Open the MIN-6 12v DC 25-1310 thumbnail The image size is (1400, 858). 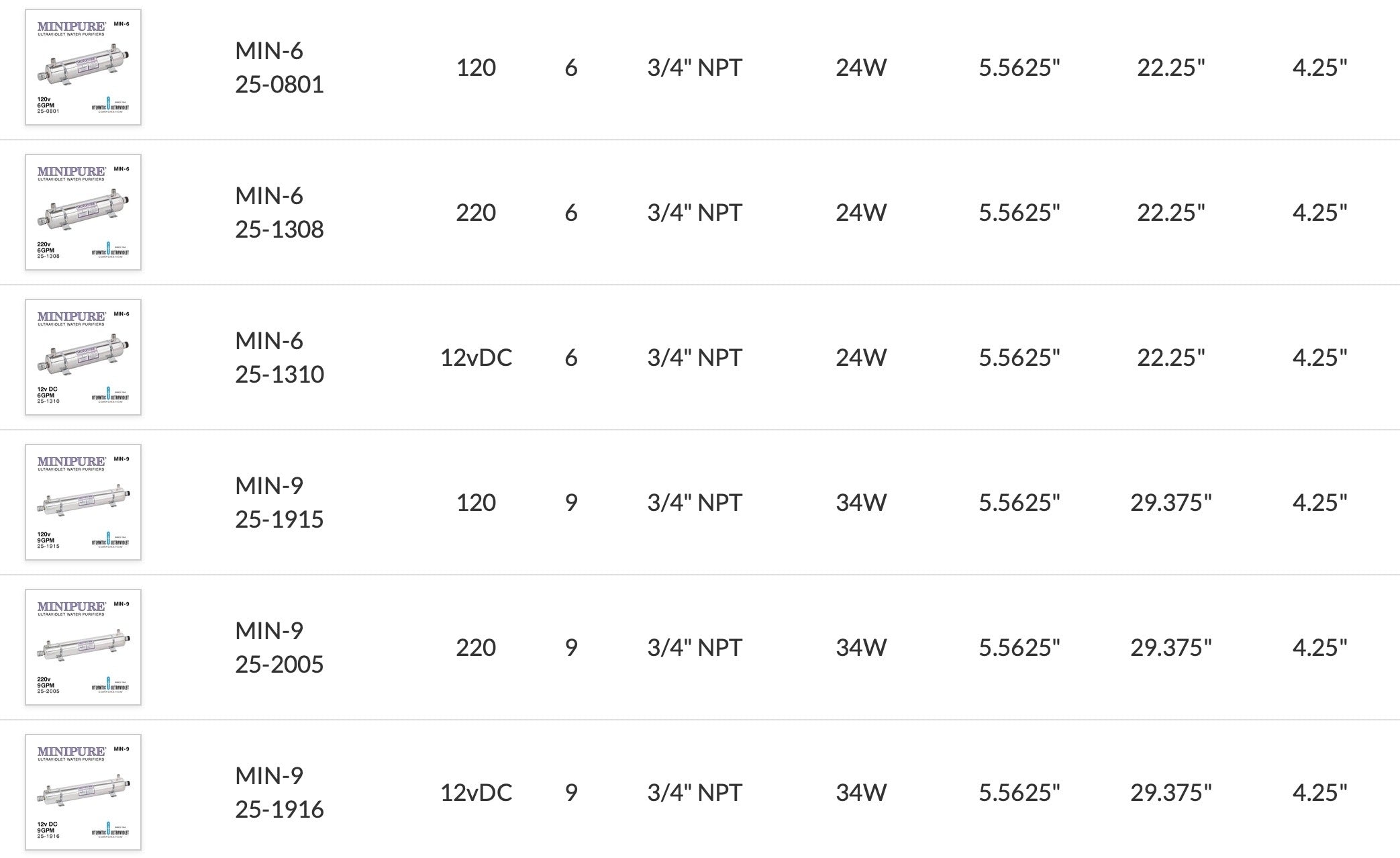click(83, 357)
